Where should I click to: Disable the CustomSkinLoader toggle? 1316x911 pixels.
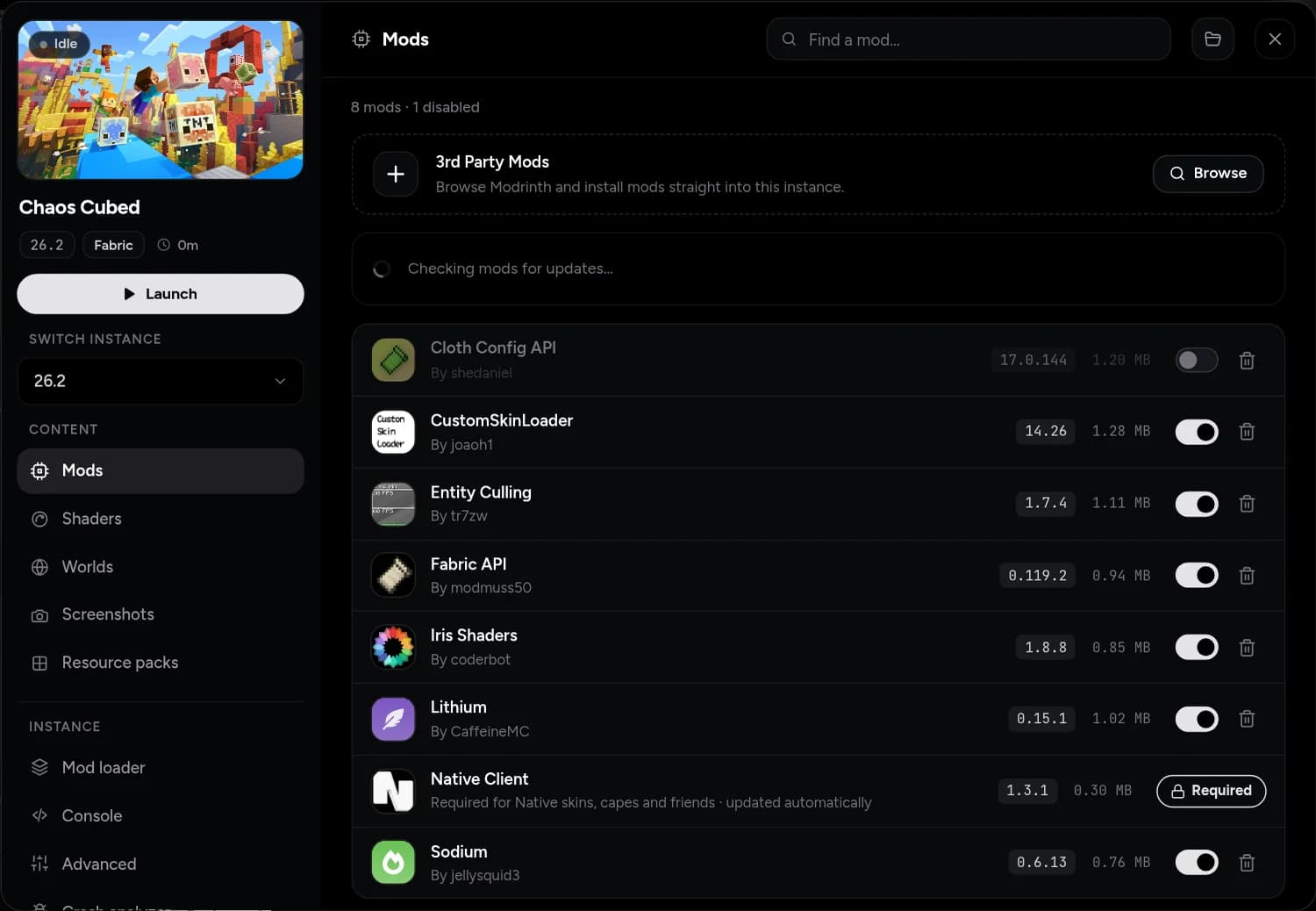coord(1197,432)
